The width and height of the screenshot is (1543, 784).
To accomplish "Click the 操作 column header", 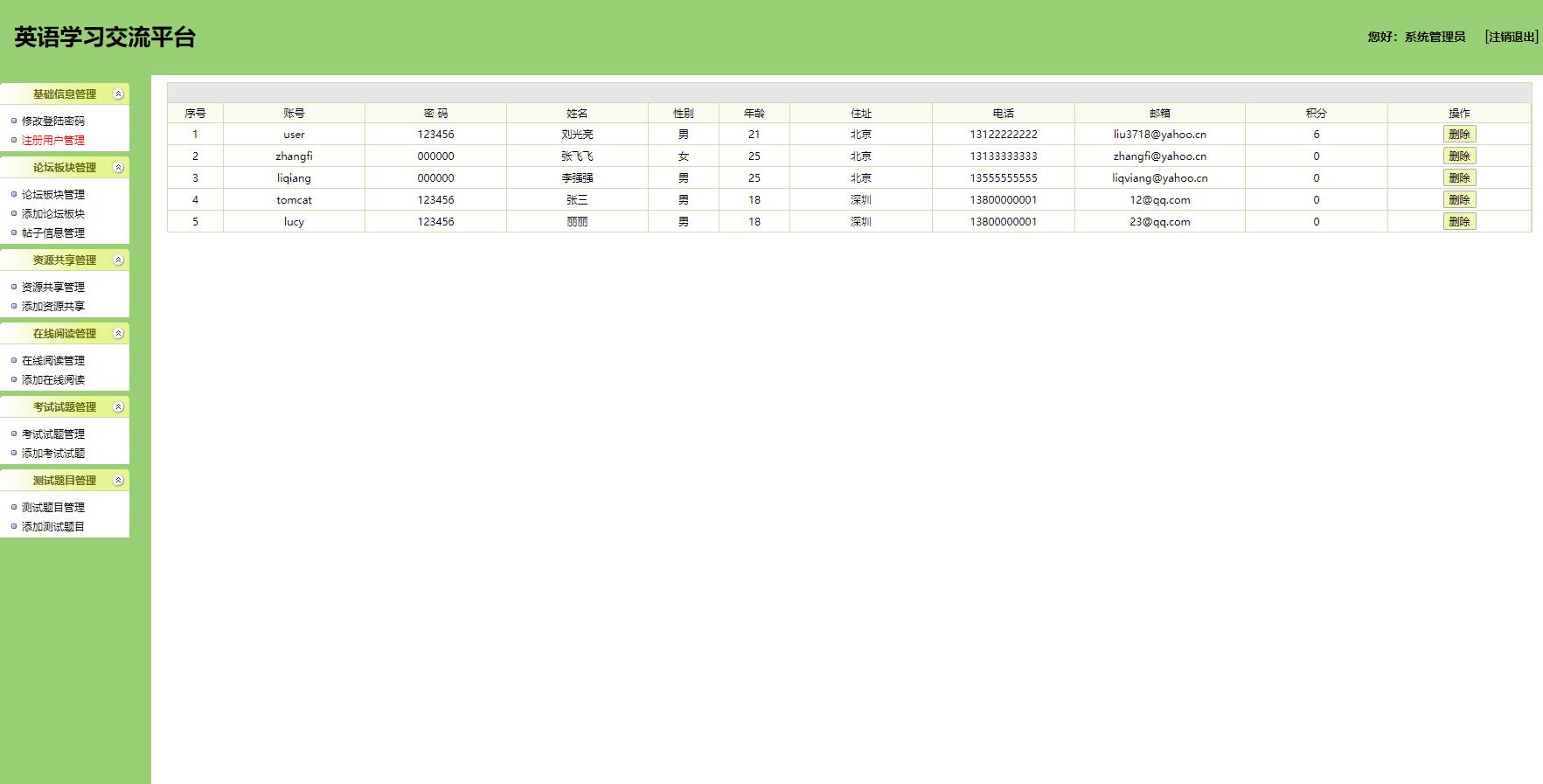I will 1459,114.
